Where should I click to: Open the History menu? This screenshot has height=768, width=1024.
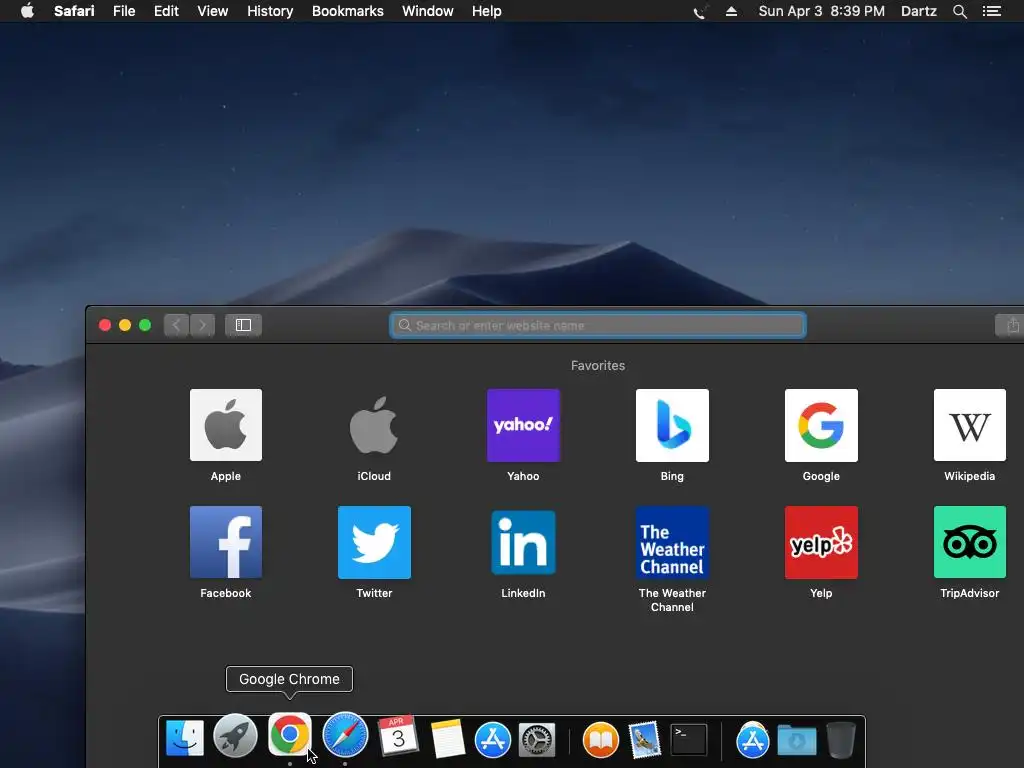point(270,11)
